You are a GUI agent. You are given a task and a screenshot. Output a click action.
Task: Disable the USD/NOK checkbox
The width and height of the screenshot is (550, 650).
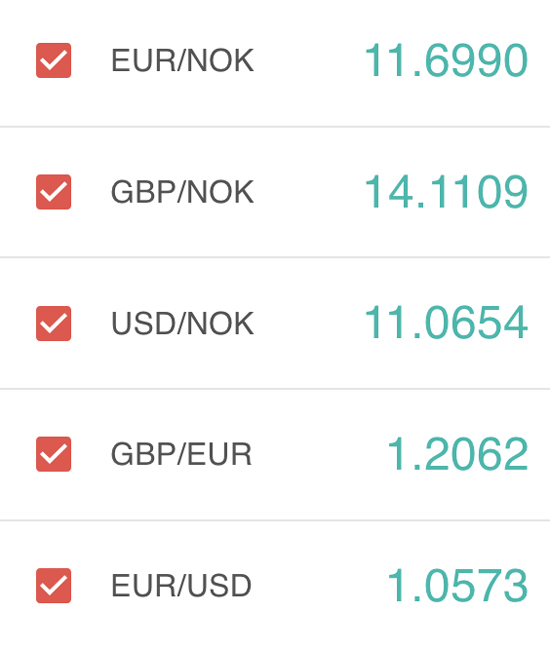[x=53, y=323]
